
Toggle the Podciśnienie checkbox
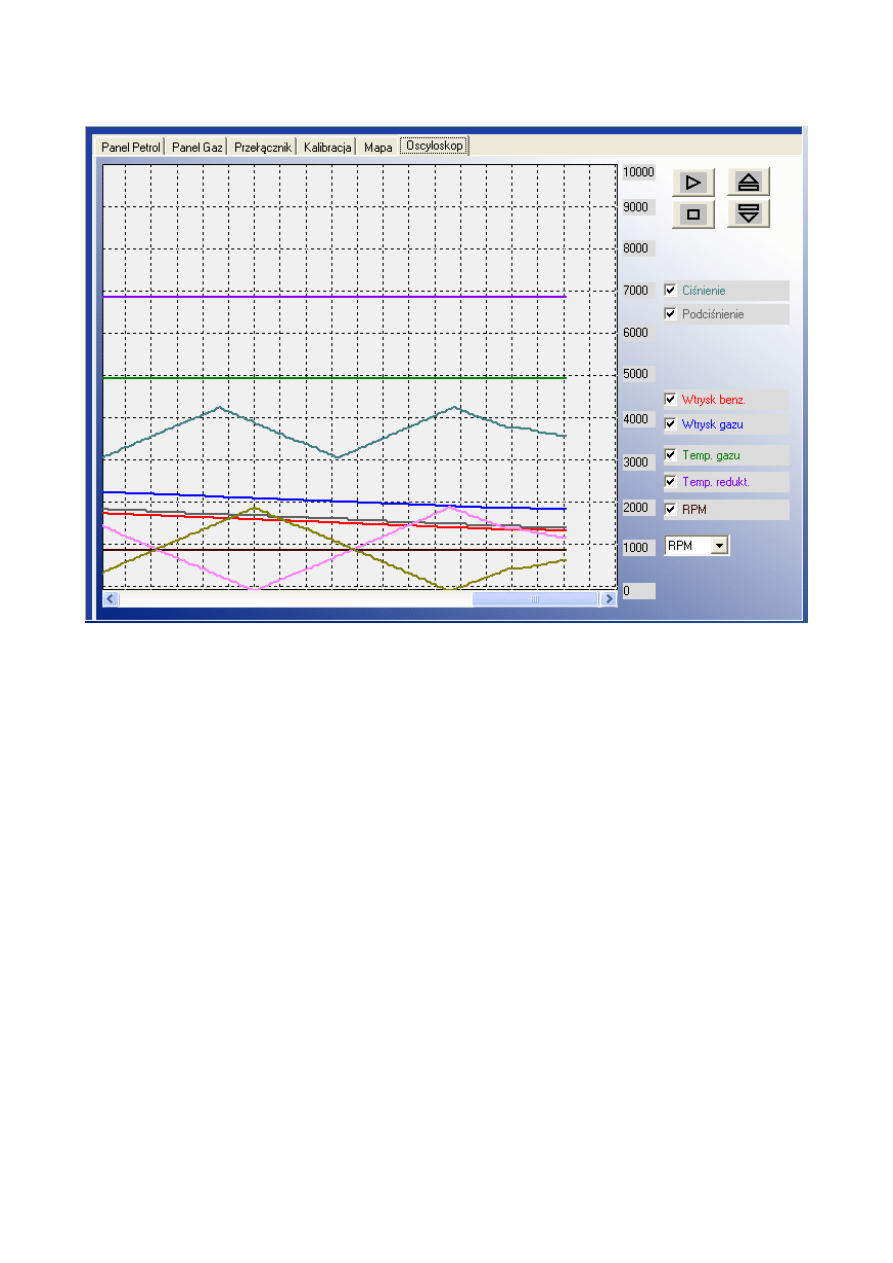click(x=671, y=314)
